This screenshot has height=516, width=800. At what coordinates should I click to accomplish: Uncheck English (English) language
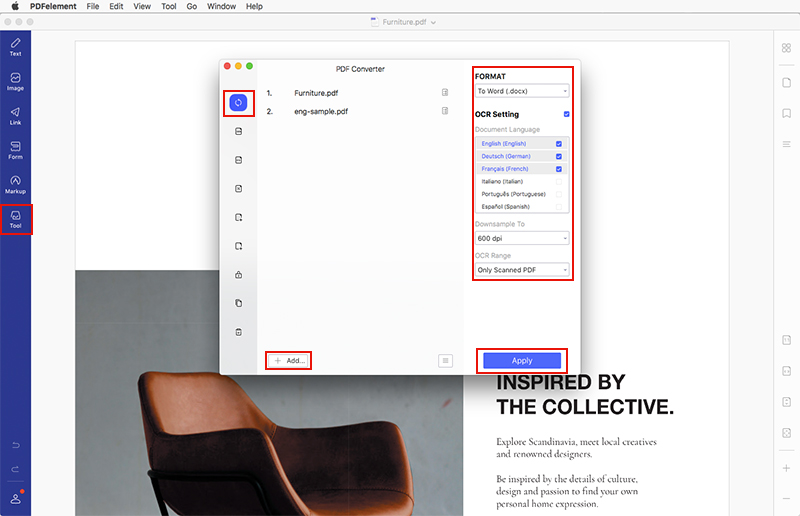559,143
